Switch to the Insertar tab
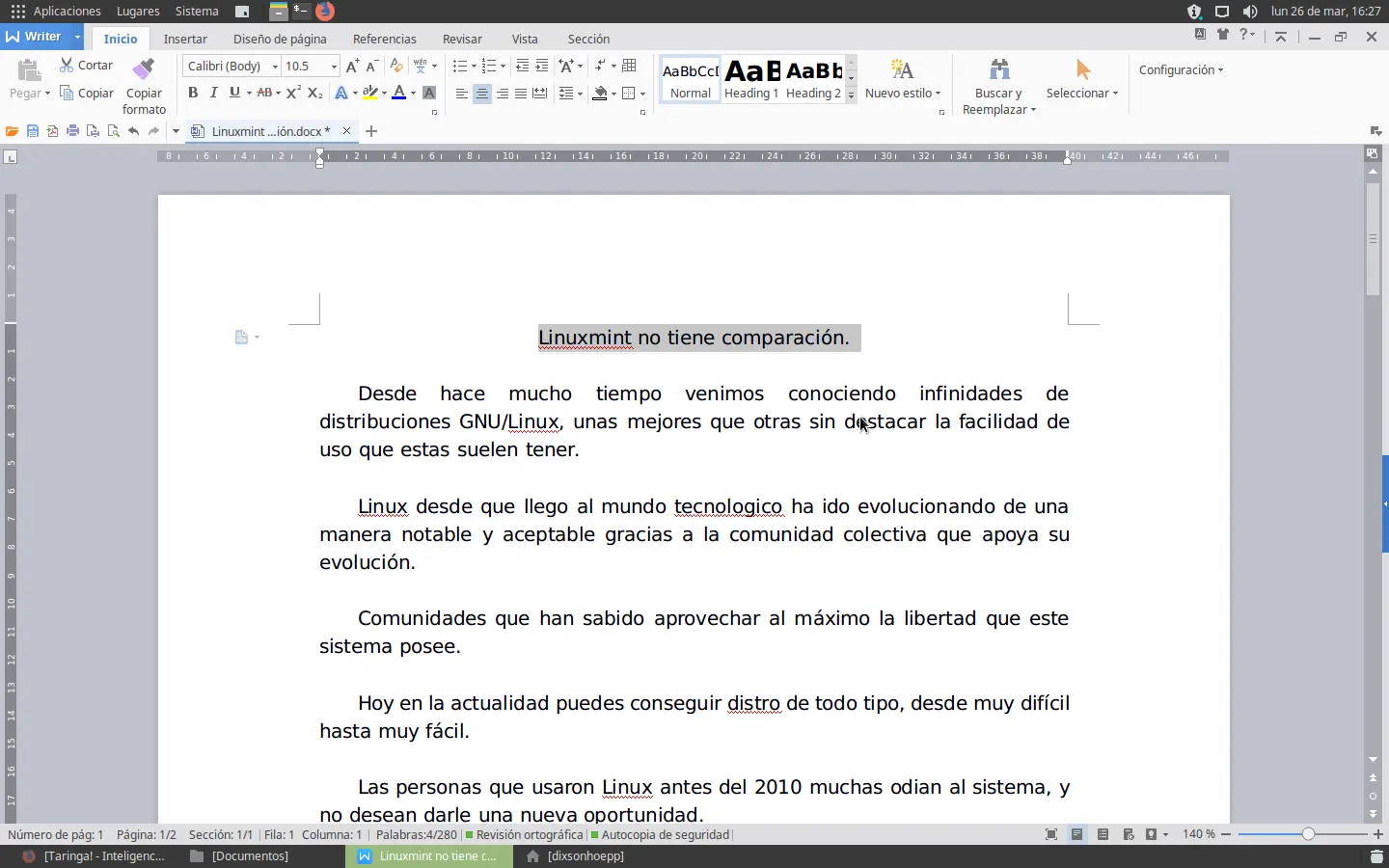 [x=185, y=39]
